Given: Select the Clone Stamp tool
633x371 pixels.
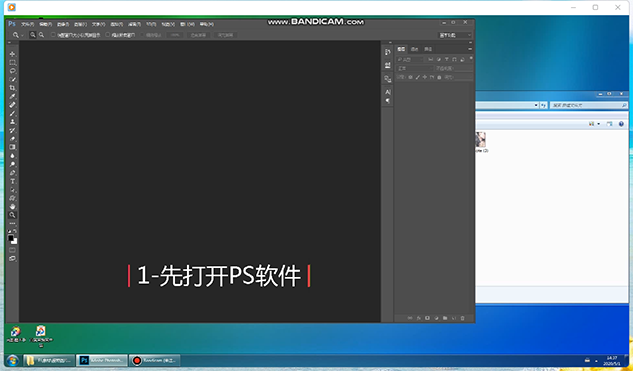Looking at the screenshot, I should click(x=12, y=122).
